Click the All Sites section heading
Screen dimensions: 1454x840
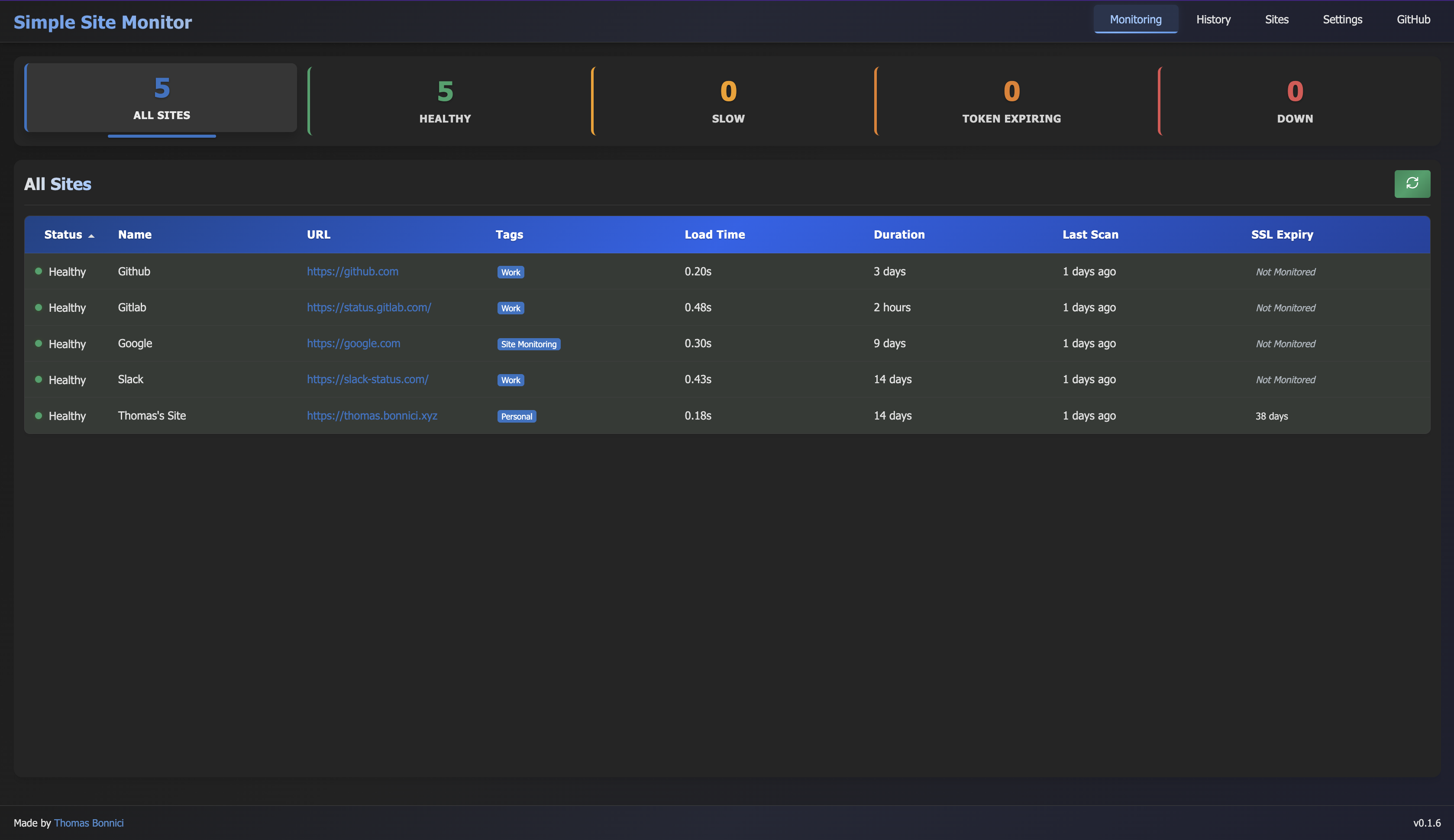58,184
